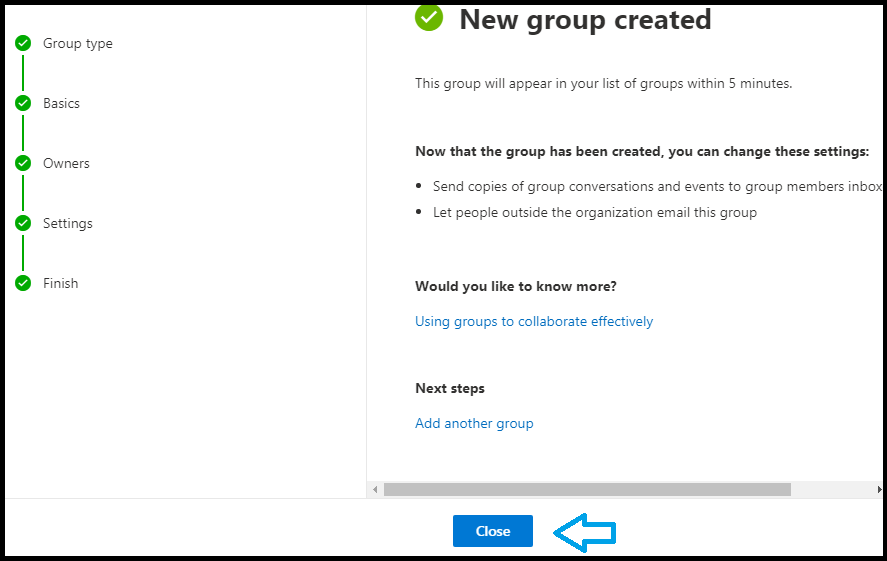Click the Owners step checkmark icon

(x=23, y=163)
